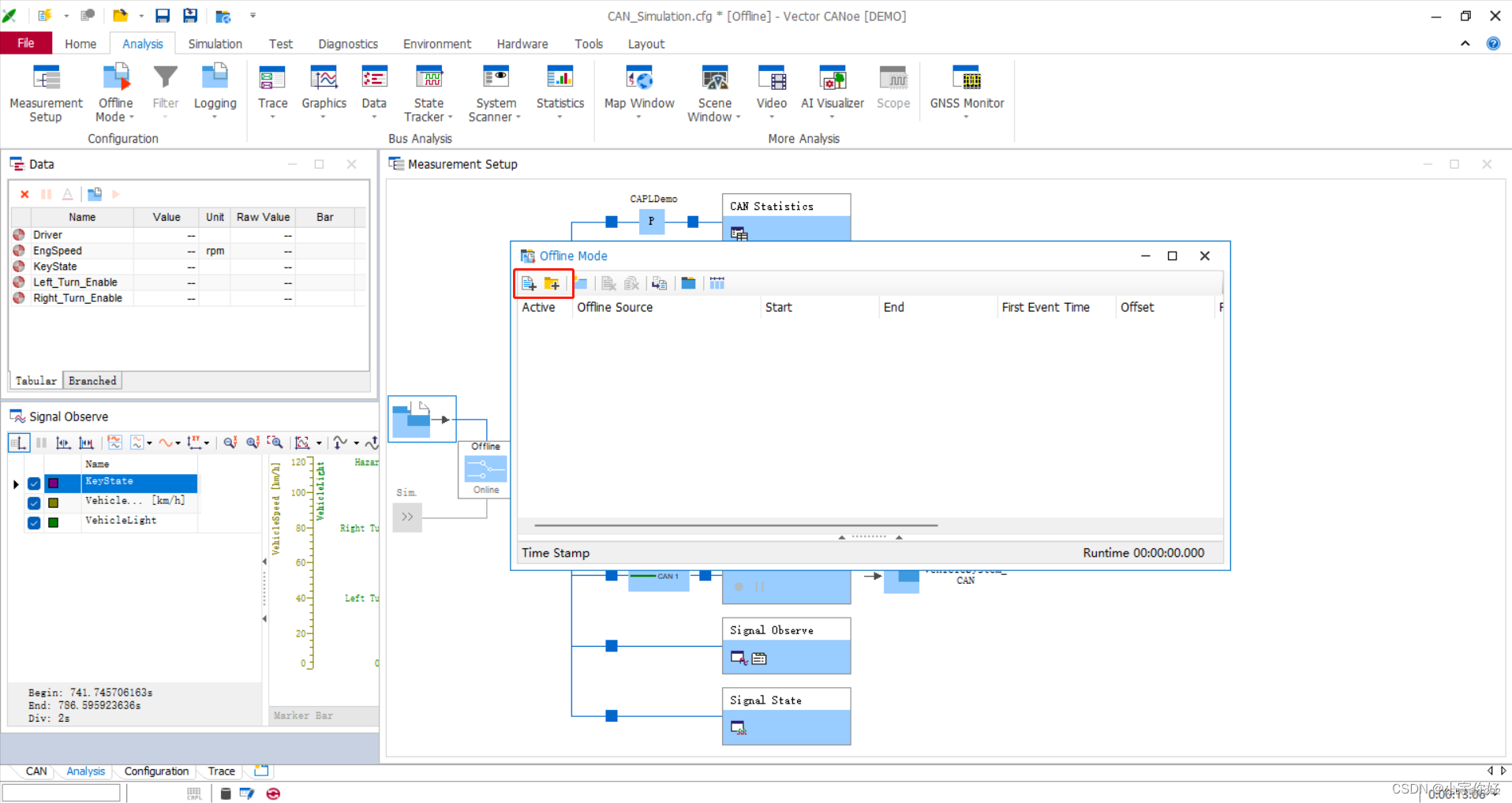The width and height of the screenshot is (1512, 803).
Task: Uncheck the Vehicle... [km/h] signal checkbox
Action: 34,502
